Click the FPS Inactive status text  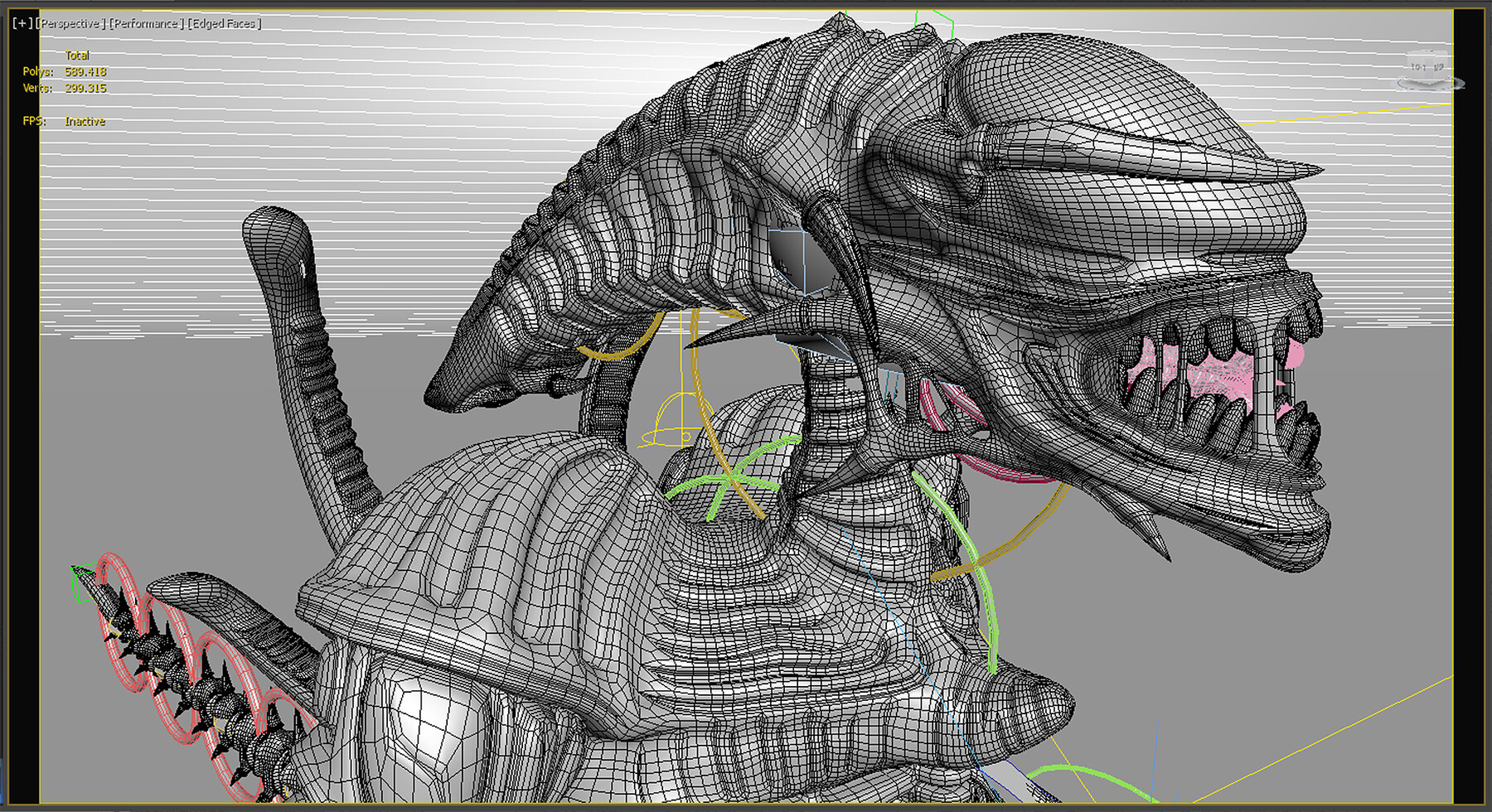tap(84, 121)
